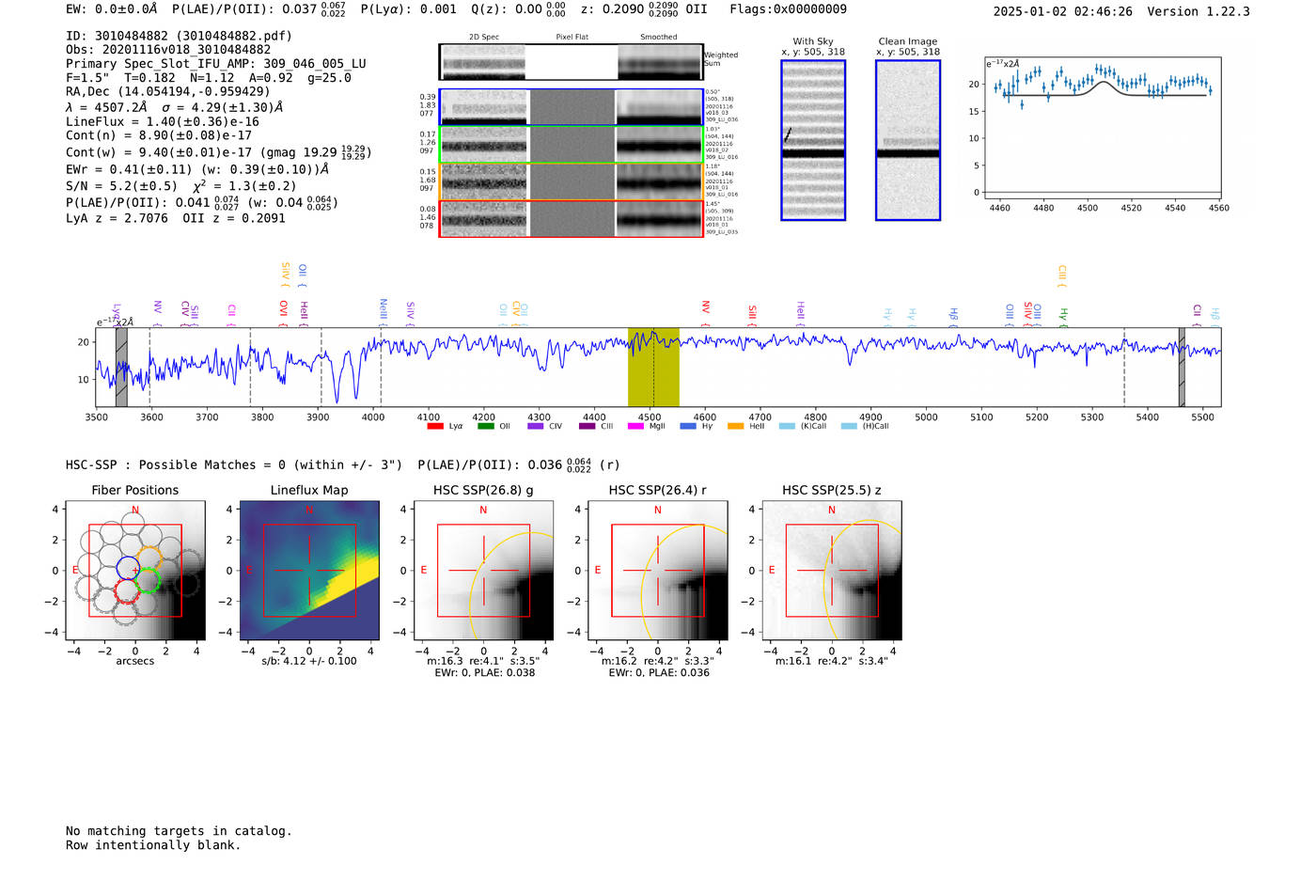Click the LineFlux = 1.40(±0.36)e-16 value
The image size is (1316, 896).
tap(163, 122)
